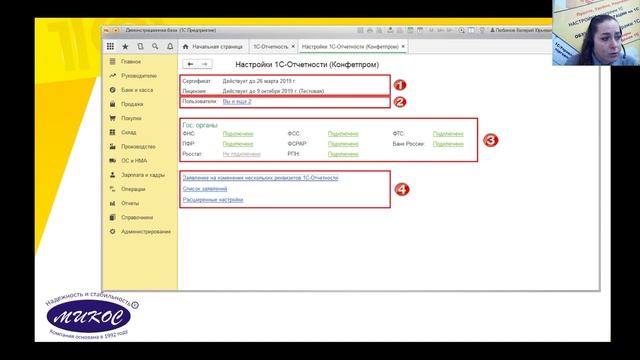This screenshot has height=360, width=640.
Task: Open users link 'Вы и еще 2'
Action: point(237,102)
